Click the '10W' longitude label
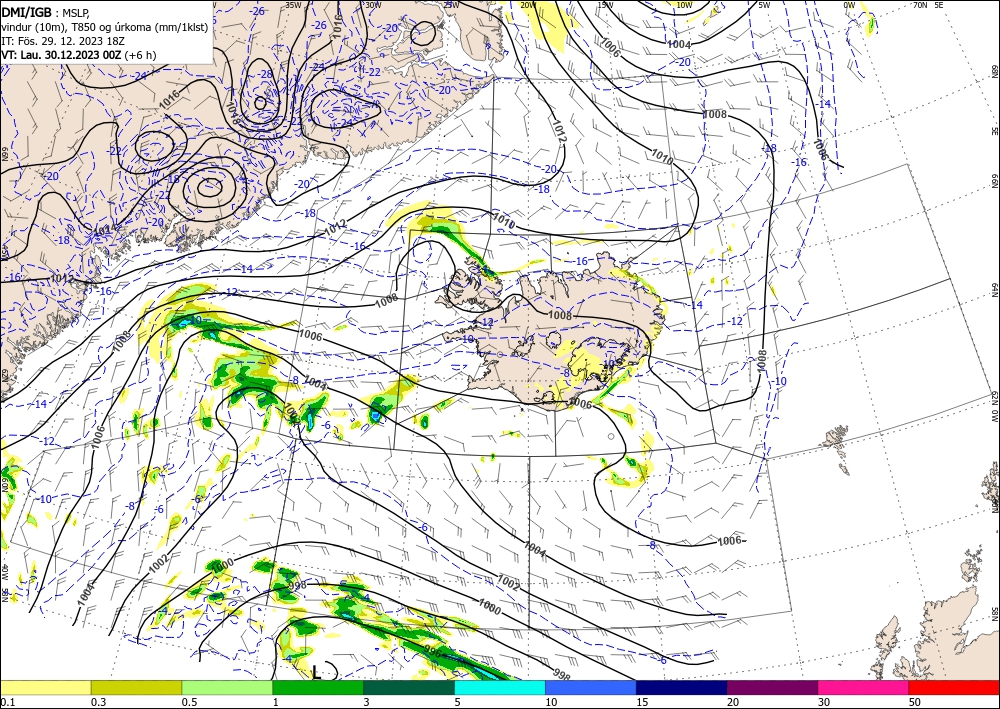 point(684,5)
